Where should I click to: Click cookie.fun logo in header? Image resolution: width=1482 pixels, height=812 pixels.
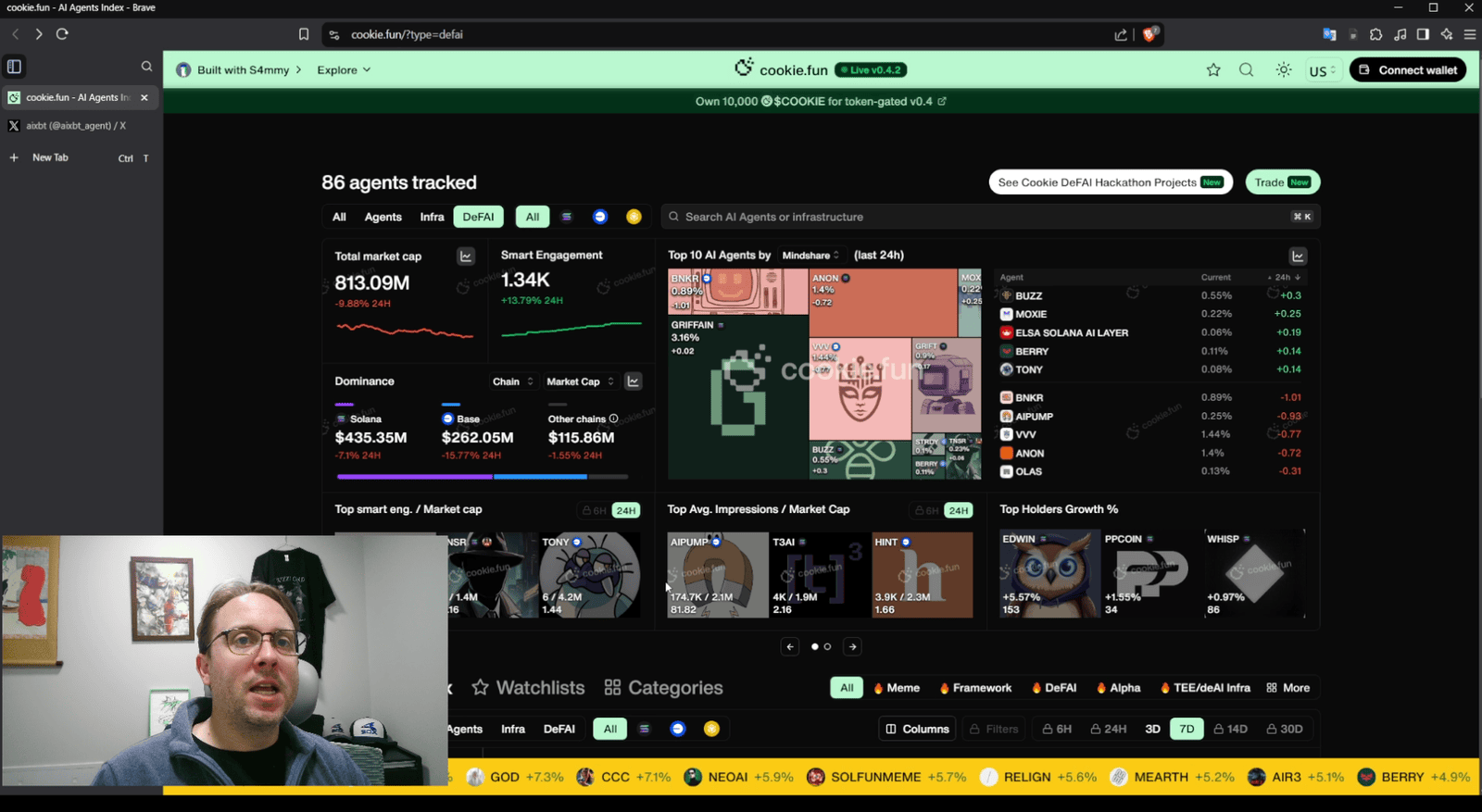point(781,69)
